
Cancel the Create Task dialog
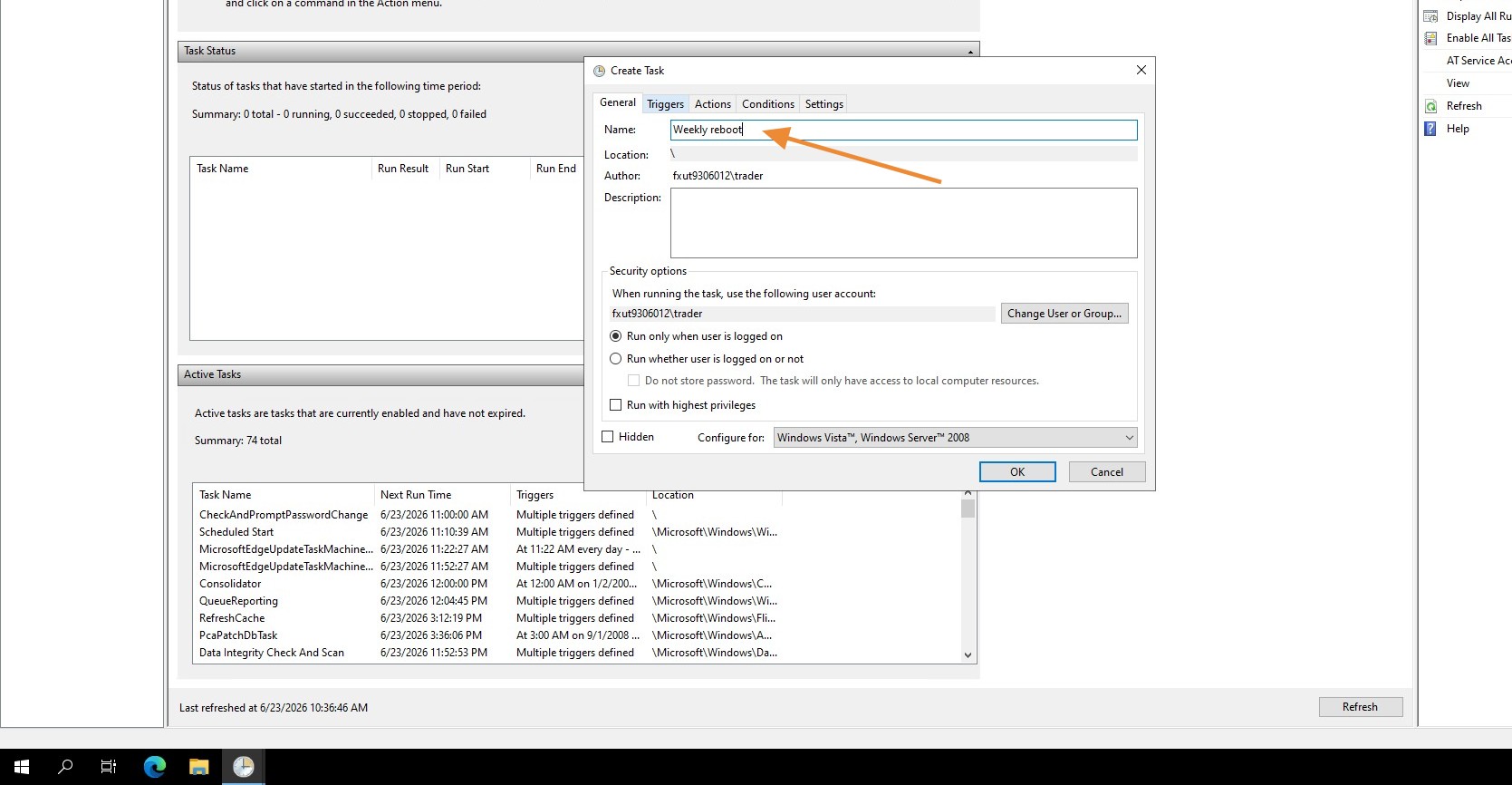[x=1107, y=472]
